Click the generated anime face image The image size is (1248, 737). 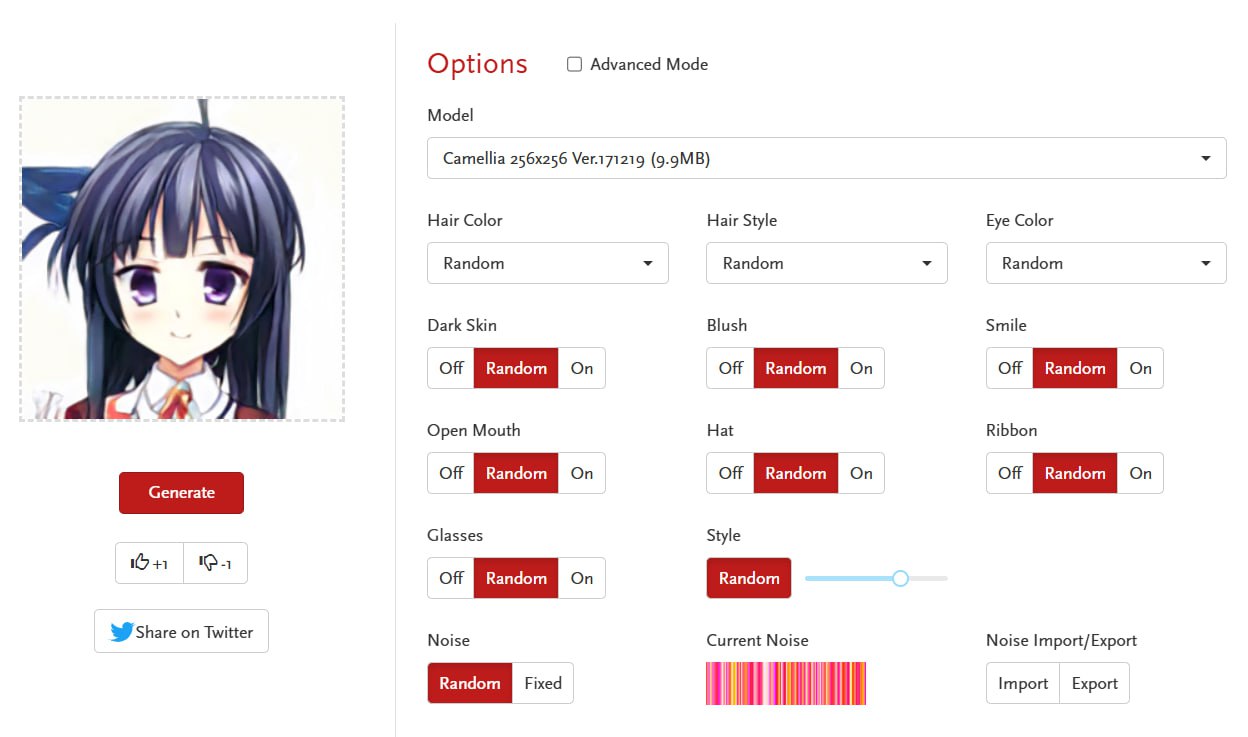[x=182, y=259]
